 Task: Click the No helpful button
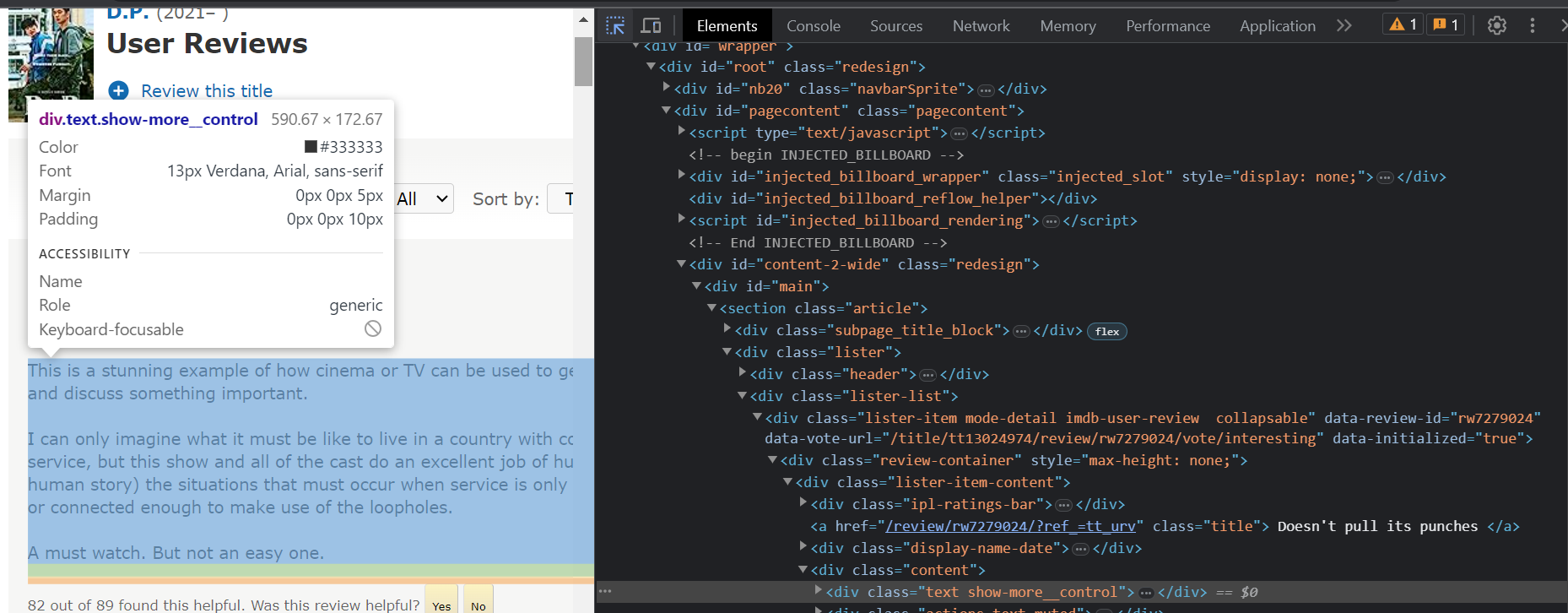[478, 601]
